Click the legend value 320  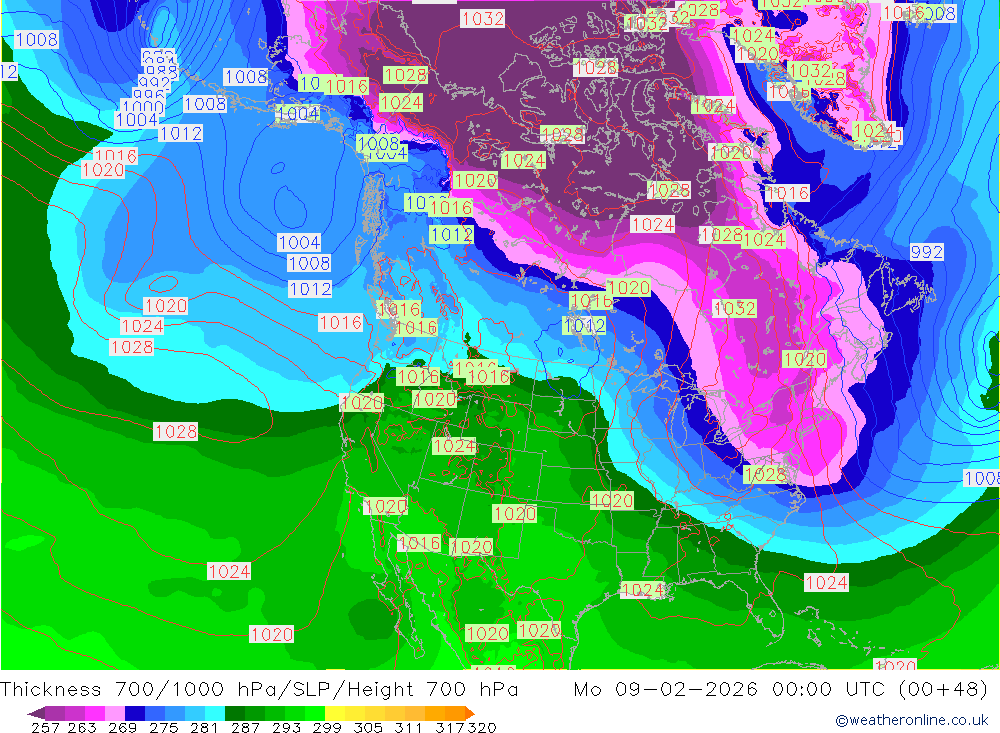tap(482, 727)
